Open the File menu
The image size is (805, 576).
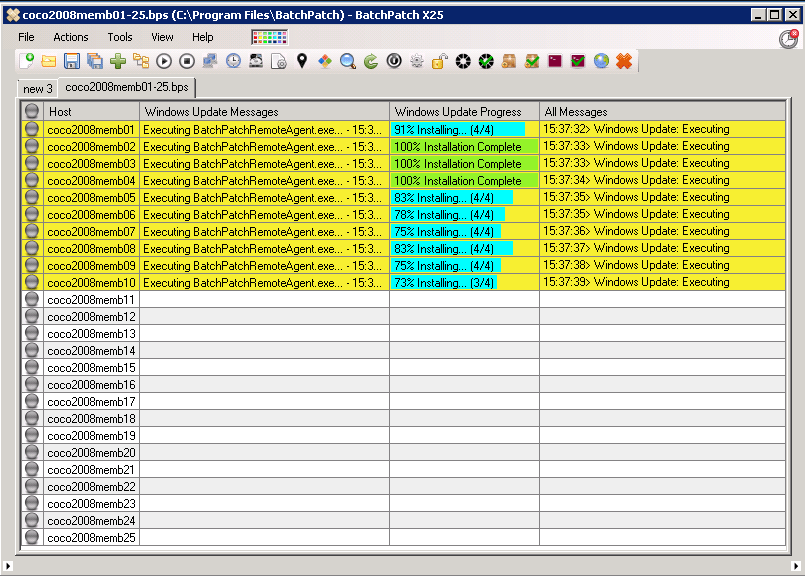(26, 37)
